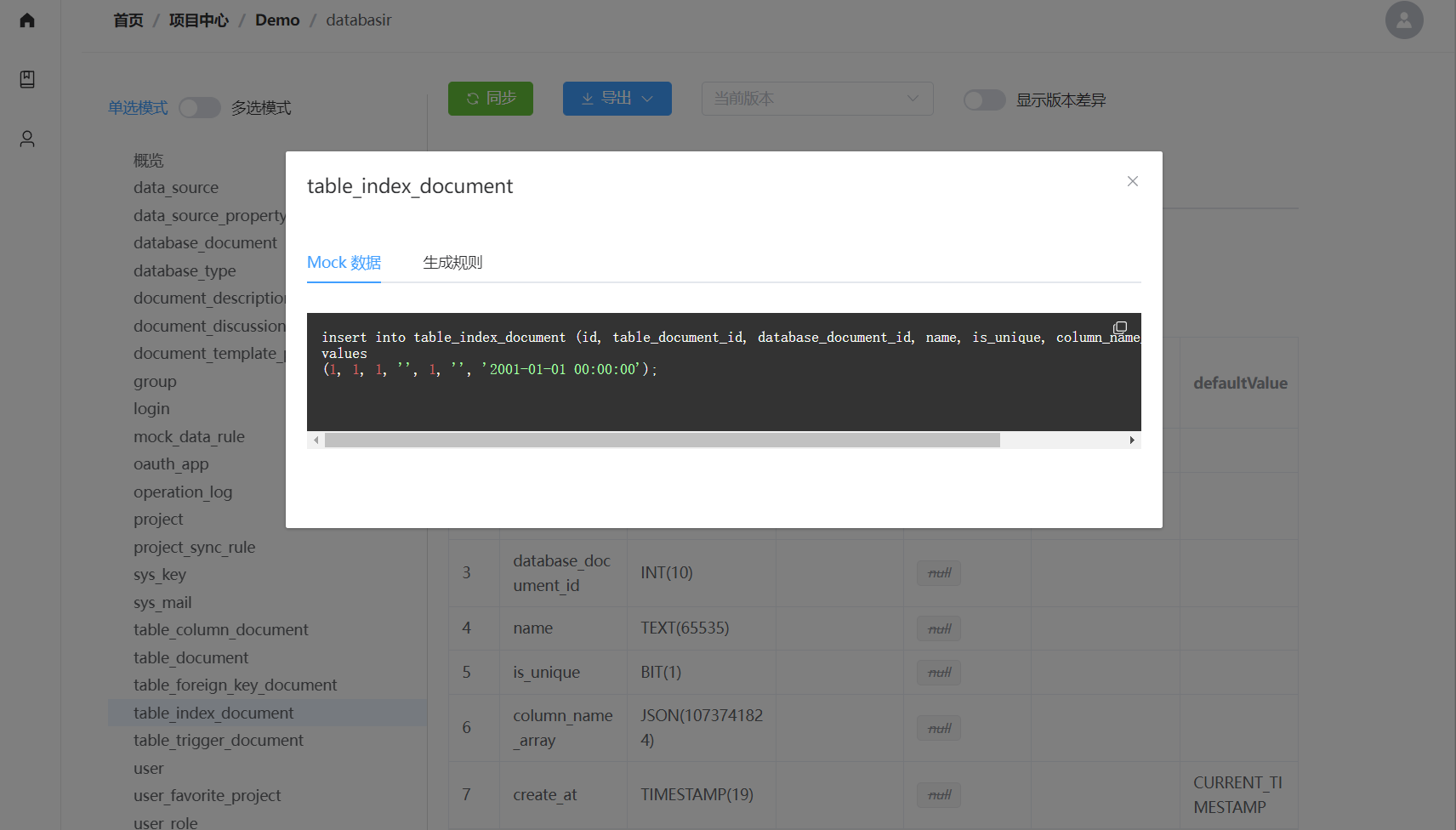This screenshot has width=1456, height=830.
Task: Click left arrow of code scrollbar
Action: click(x=316, y=441)
